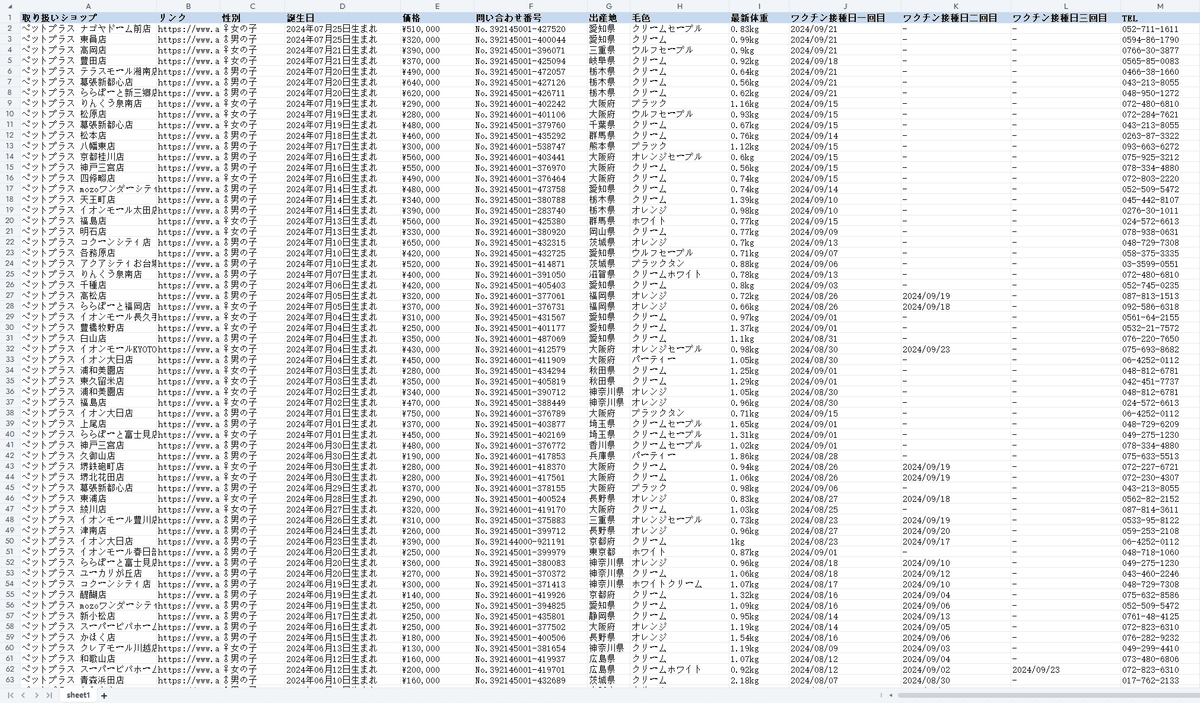Select row 1 header number
Image resolution: width=1200 pixels, height=703 pixels.
click(9, 18)
